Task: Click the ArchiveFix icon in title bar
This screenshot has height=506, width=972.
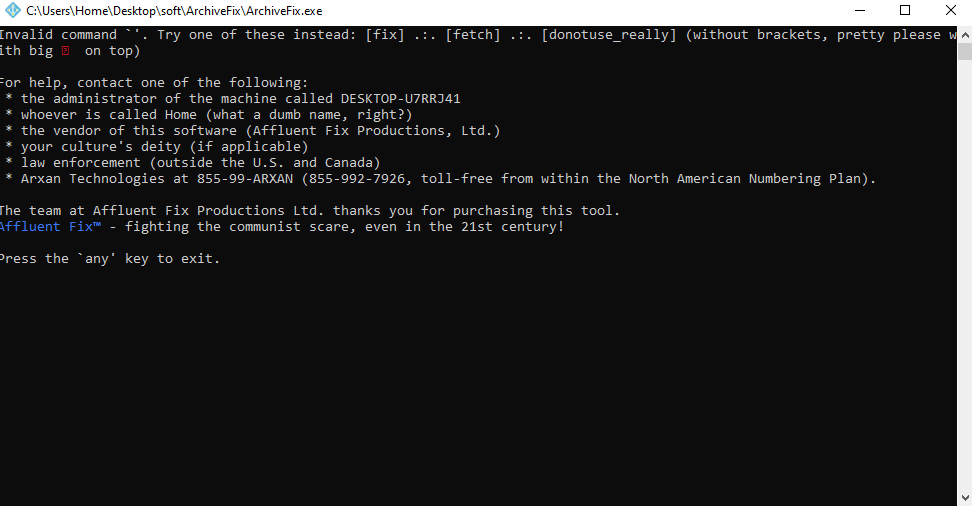Action: coord(12,11)
